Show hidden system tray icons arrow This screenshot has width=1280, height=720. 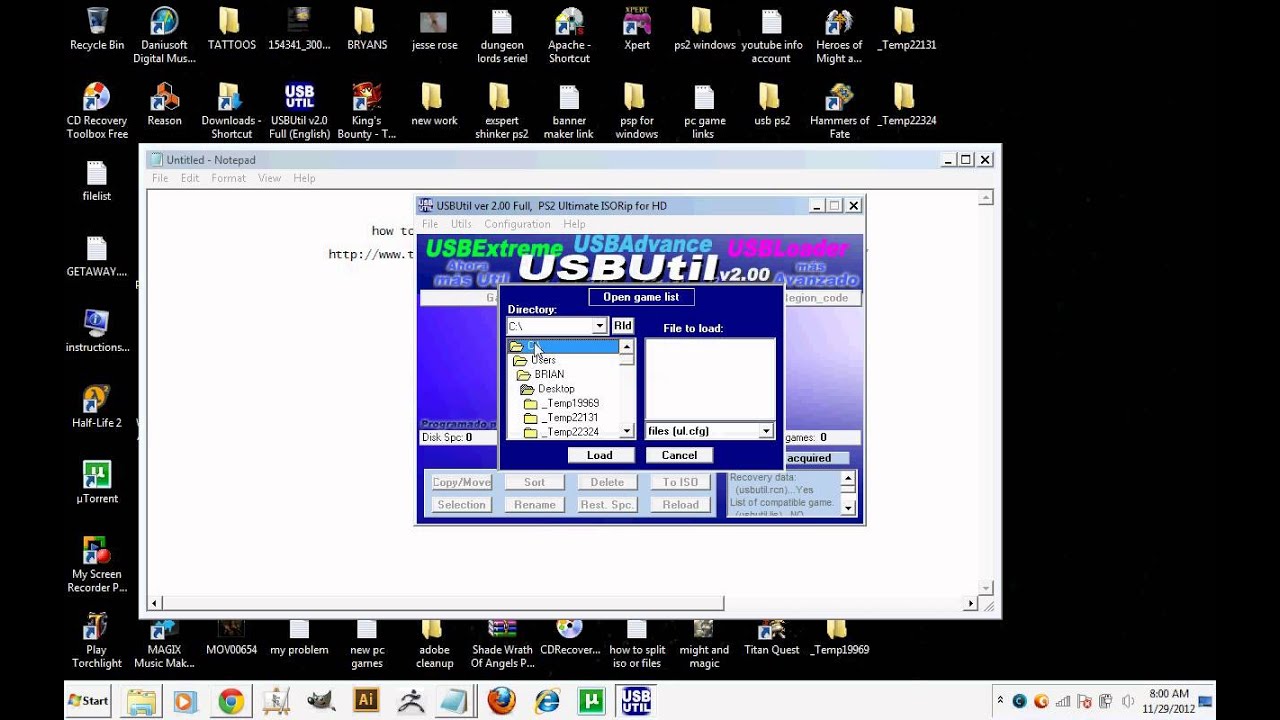pos(1000,700)
